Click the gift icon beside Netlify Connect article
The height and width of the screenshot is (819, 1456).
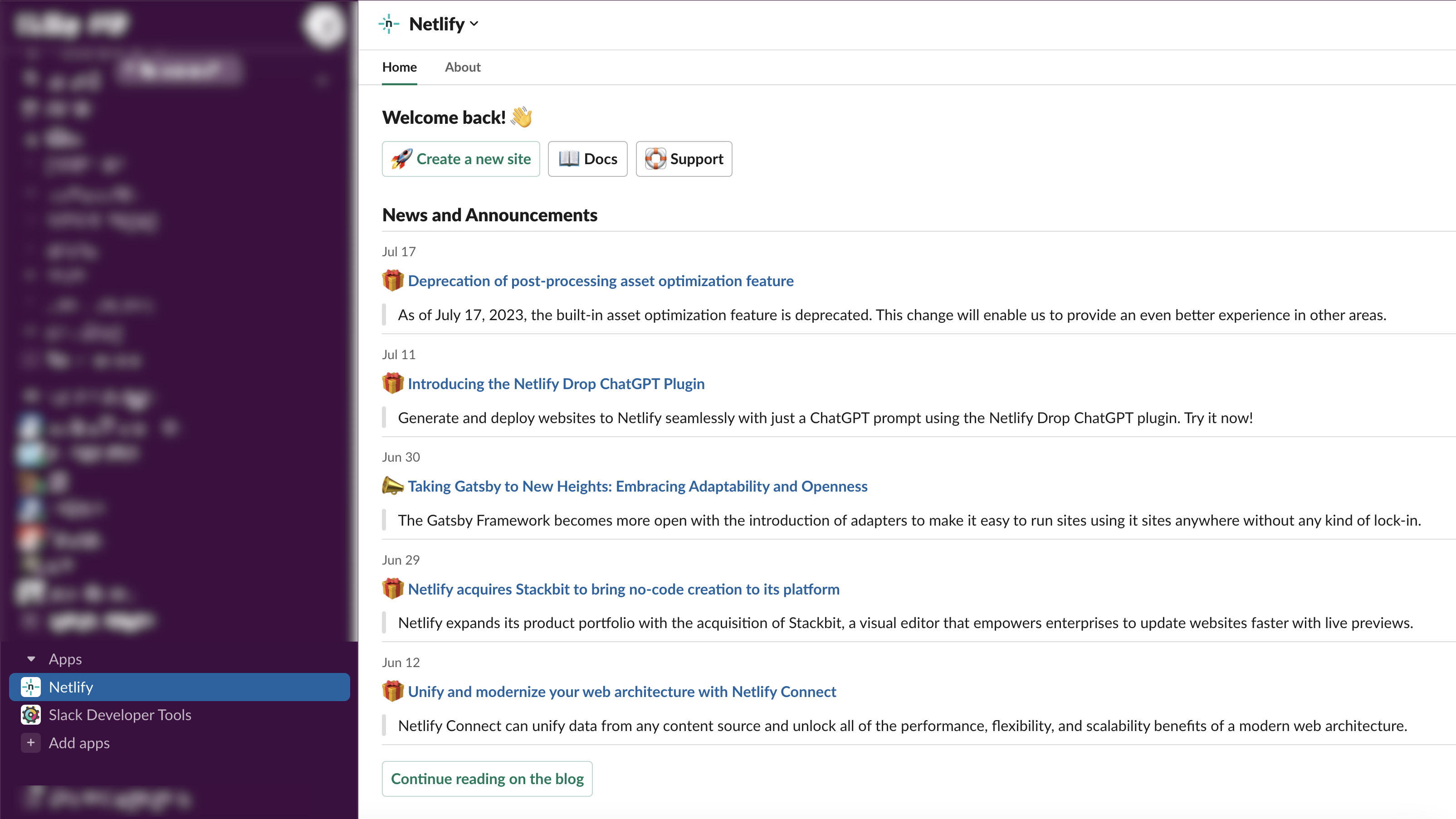coord(393,691)
